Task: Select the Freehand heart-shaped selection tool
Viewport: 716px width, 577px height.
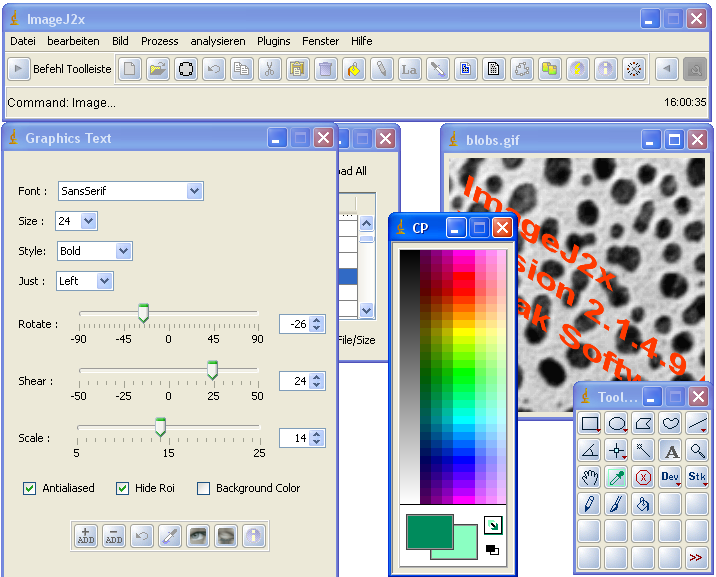Action: [x=670, y=424]
